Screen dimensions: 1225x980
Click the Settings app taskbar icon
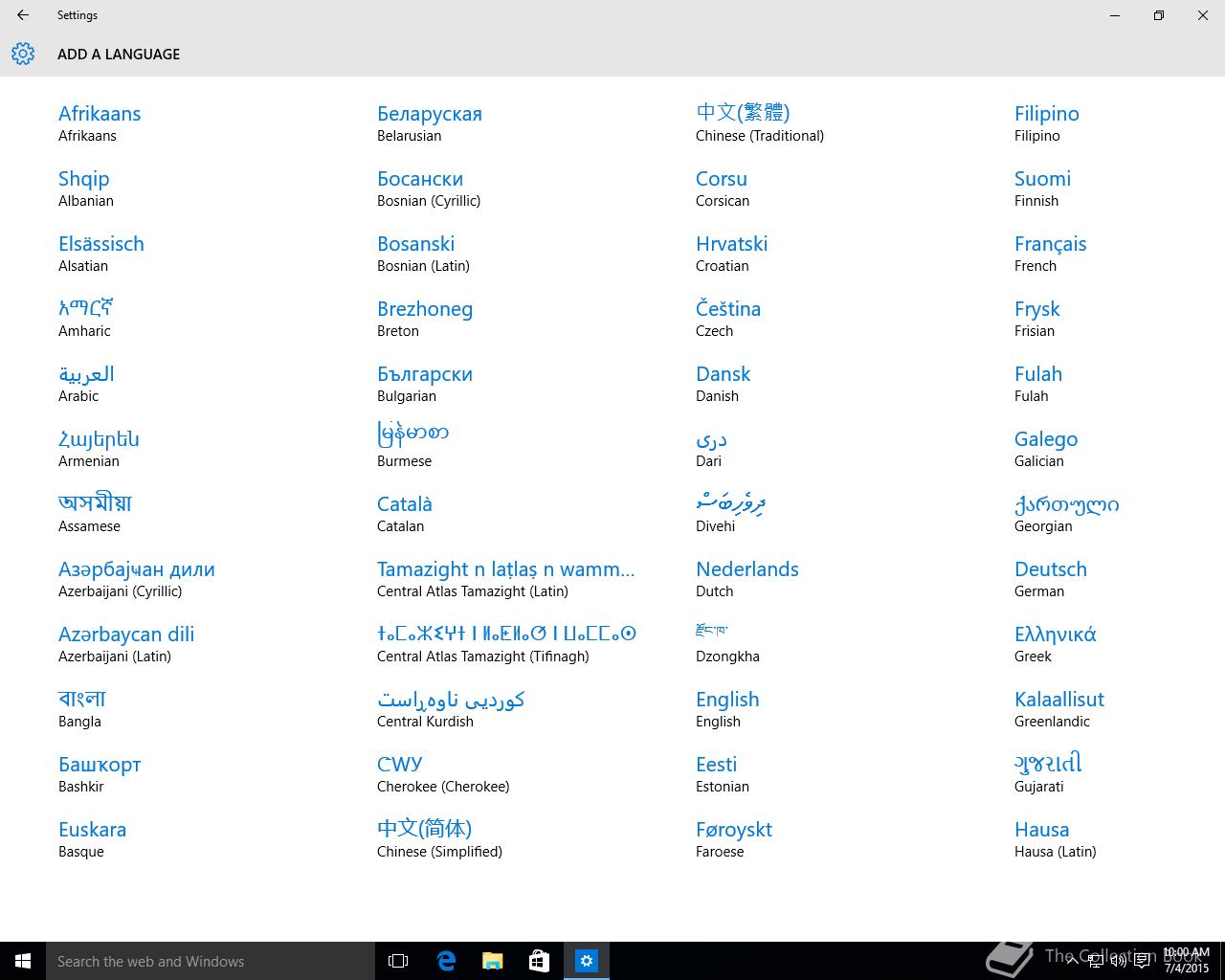click(587, 961)
